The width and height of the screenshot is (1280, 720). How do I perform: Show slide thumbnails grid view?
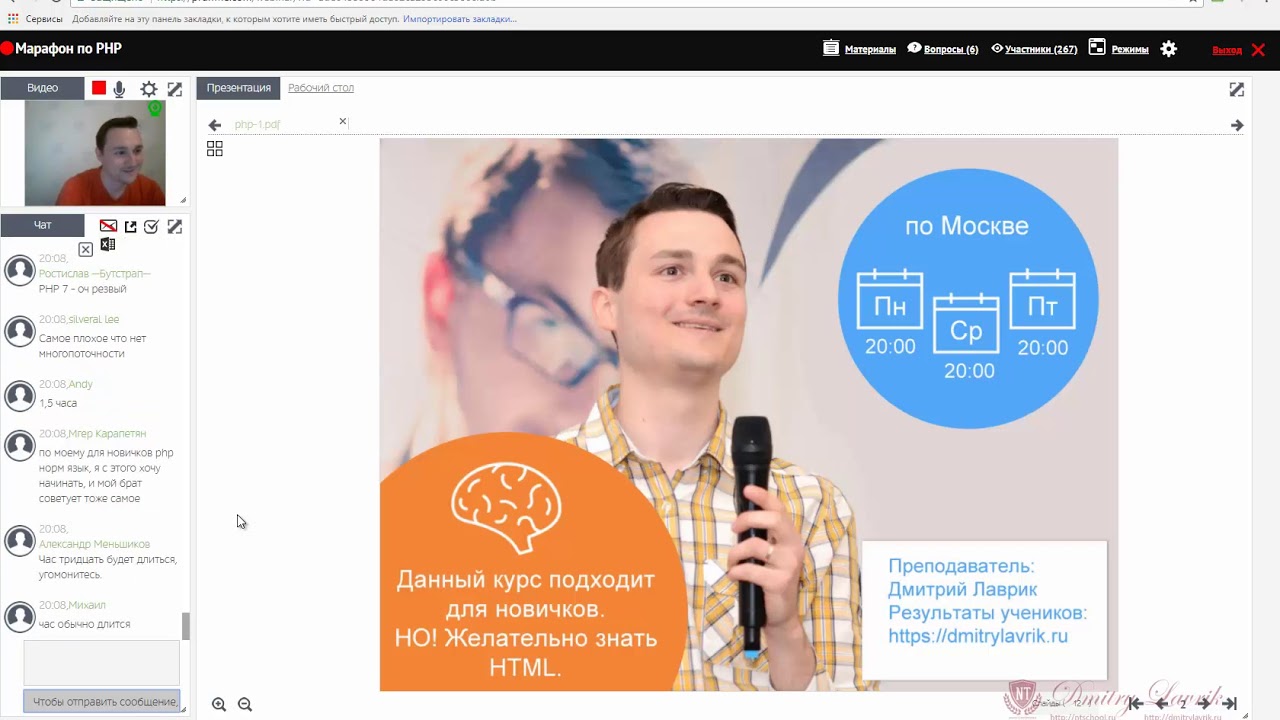[x=215, y=148]
